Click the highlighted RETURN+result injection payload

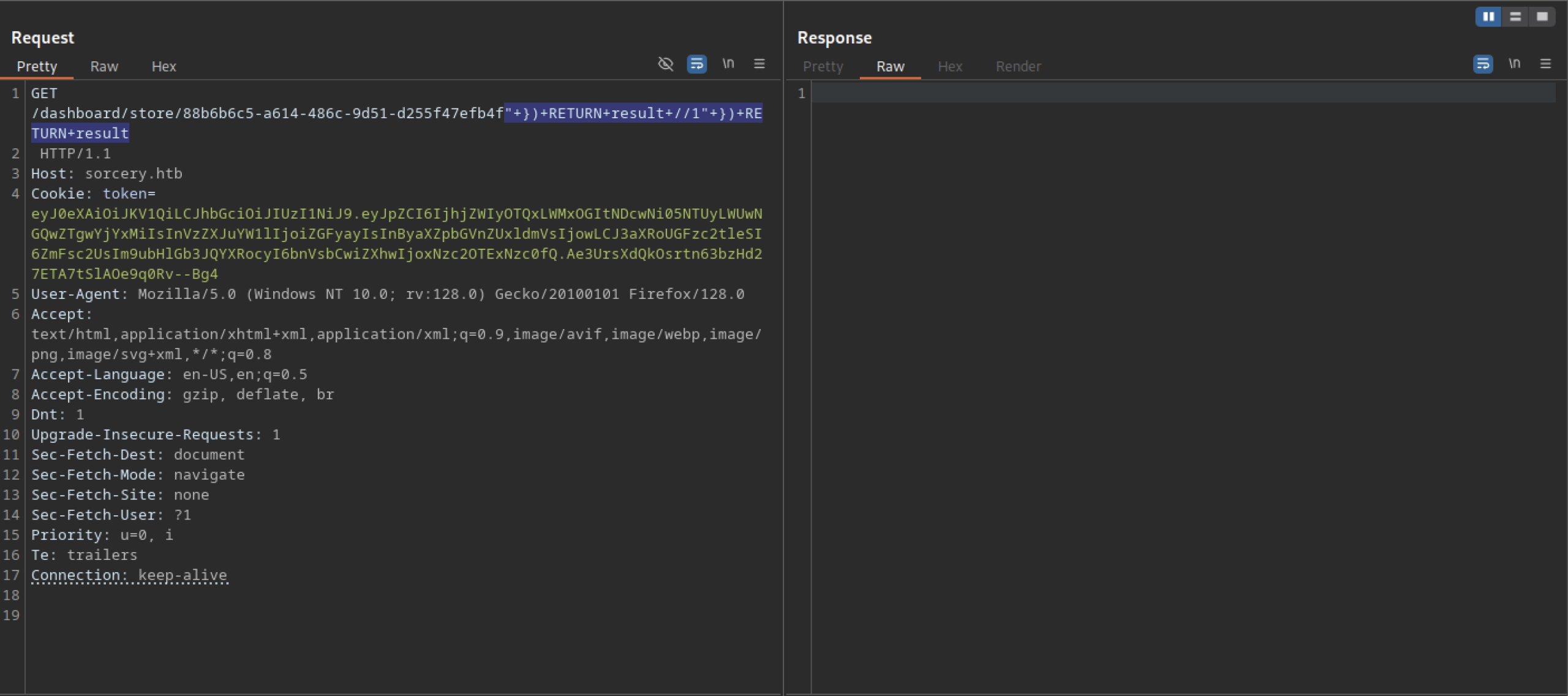point(633,114)
